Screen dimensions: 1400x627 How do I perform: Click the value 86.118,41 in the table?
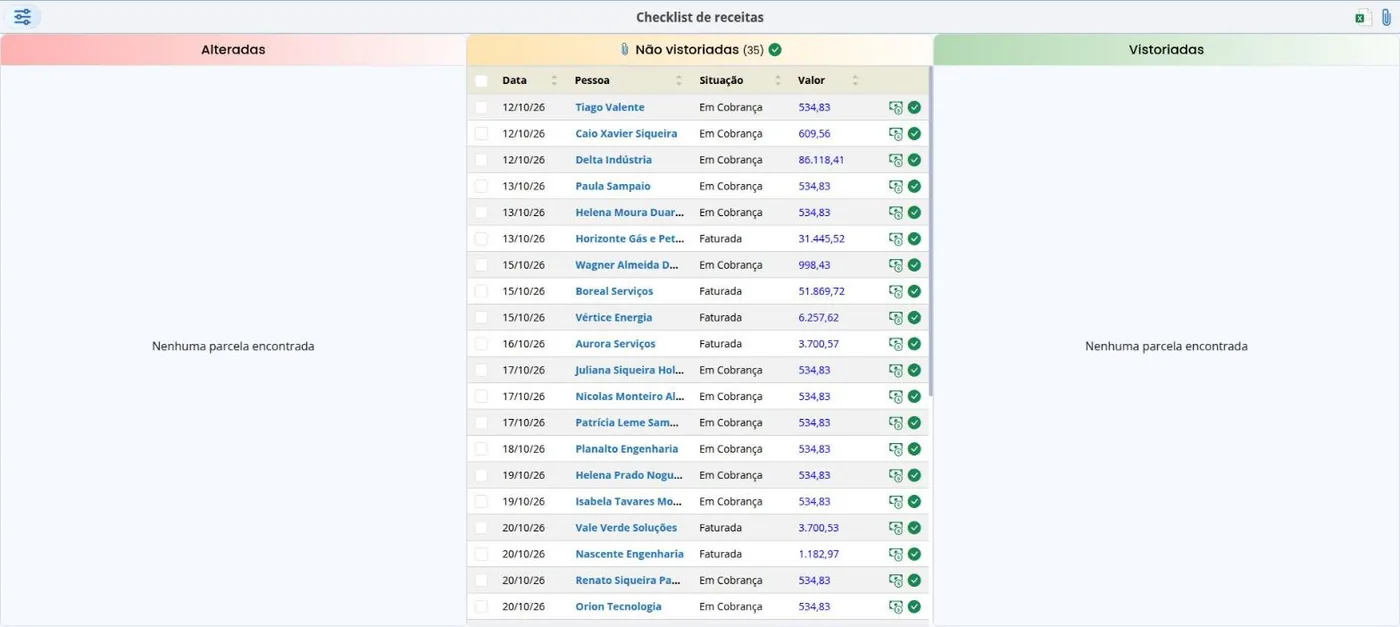(x=821, y=160)
